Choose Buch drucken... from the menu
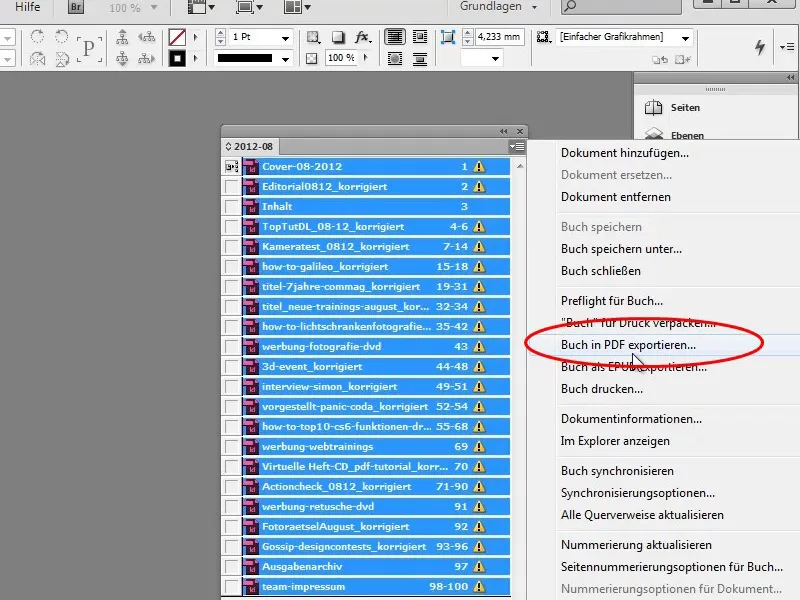800x600 pixels. click(x=602, y=389)
